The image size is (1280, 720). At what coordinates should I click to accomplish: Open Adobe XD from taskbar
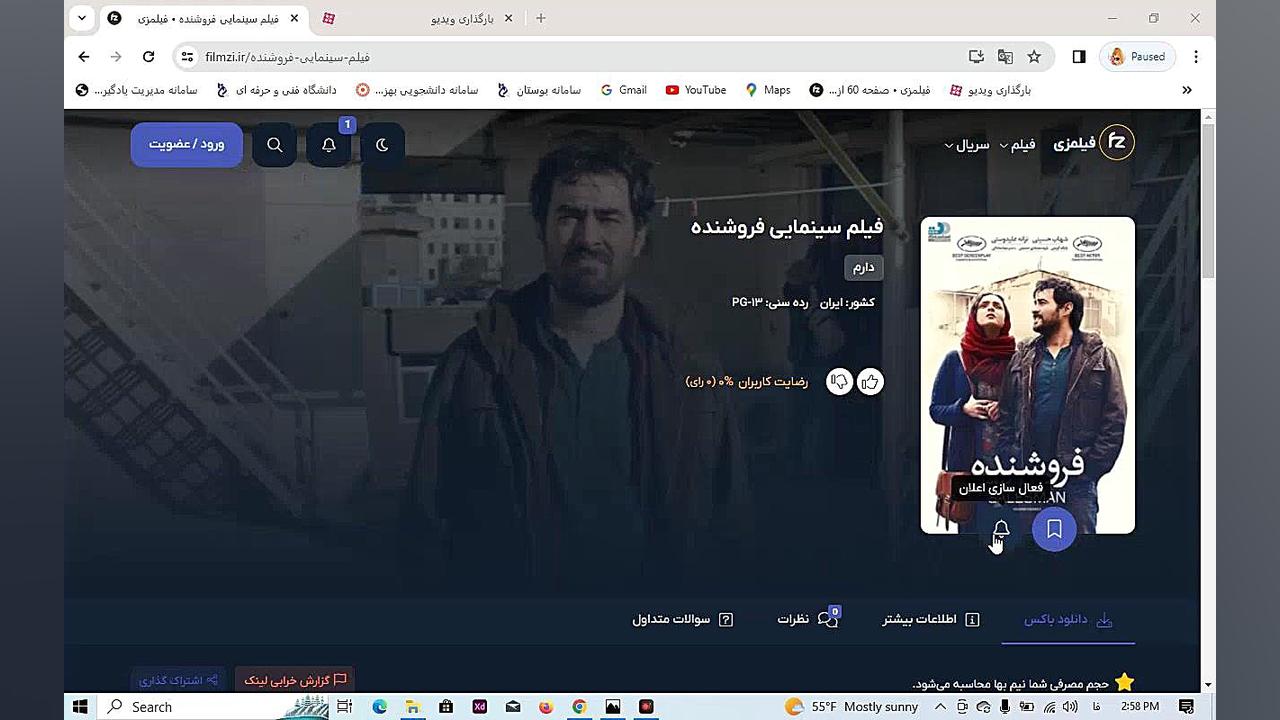479,707
